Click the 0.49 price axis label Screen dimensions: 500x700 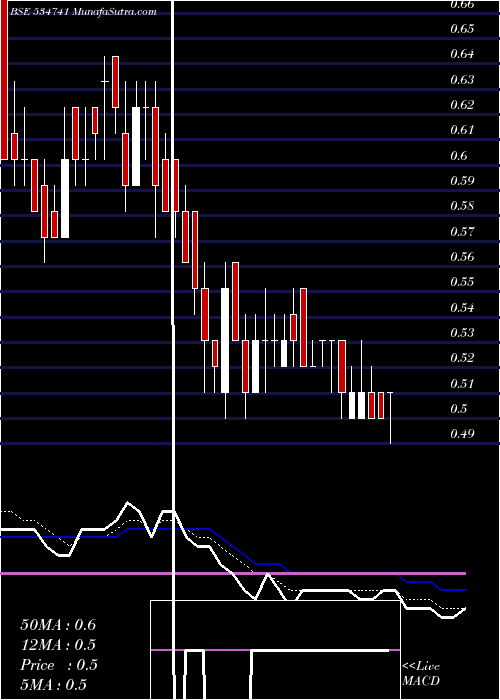[x=462, y=434]
